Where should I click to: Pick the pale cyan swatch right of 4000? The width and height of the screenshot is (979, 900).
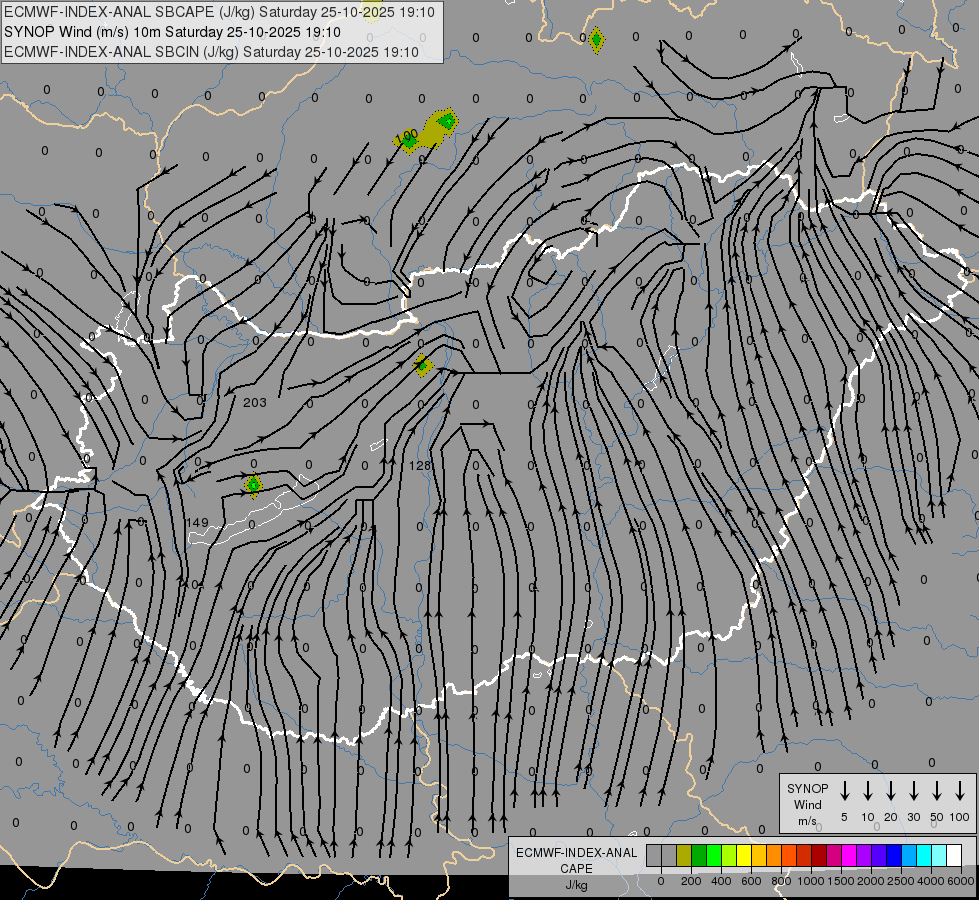[x=939, y=856]
